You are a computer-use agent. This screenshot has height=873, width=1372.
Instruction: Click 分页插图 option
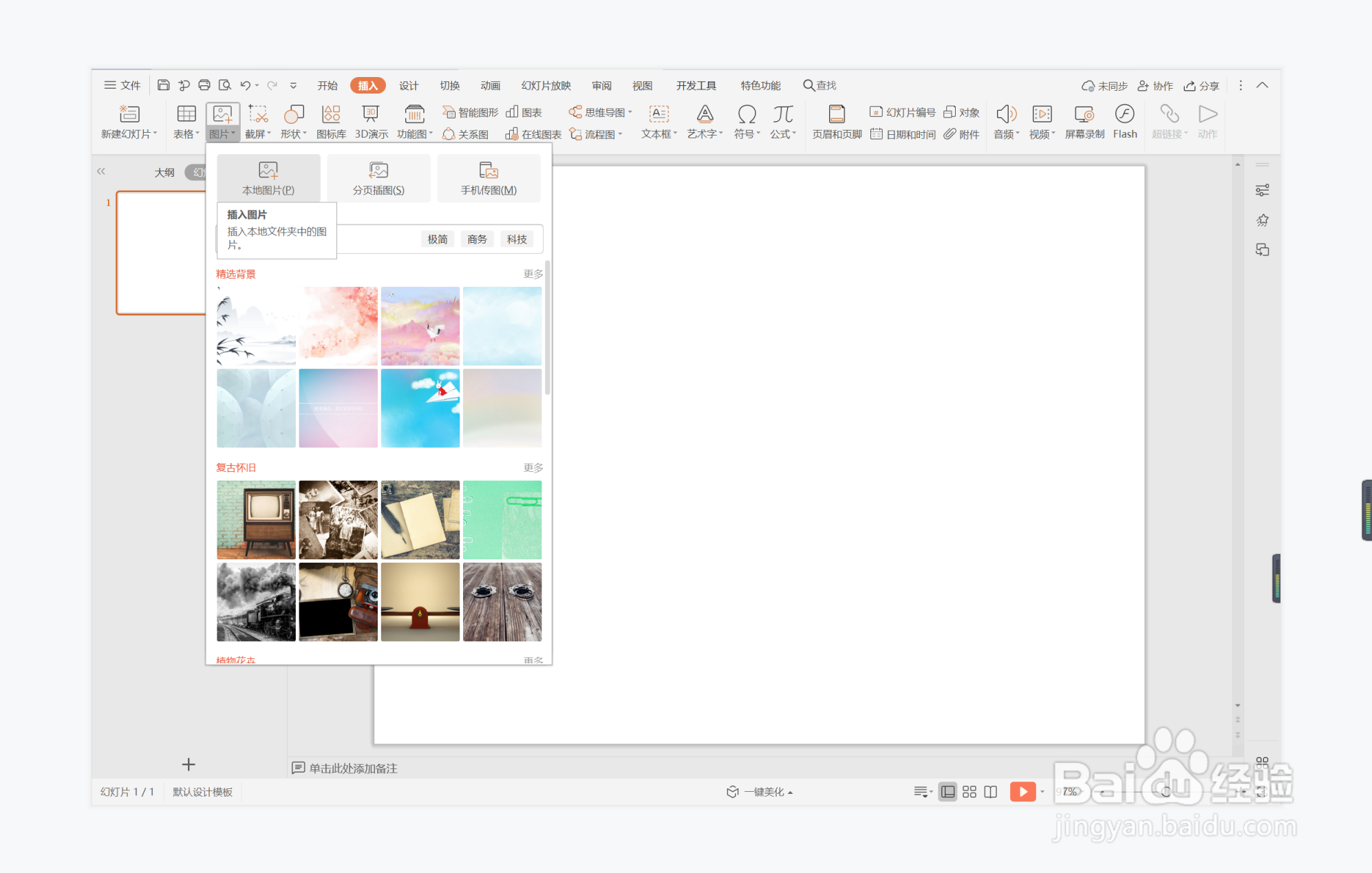pos(378,178)
